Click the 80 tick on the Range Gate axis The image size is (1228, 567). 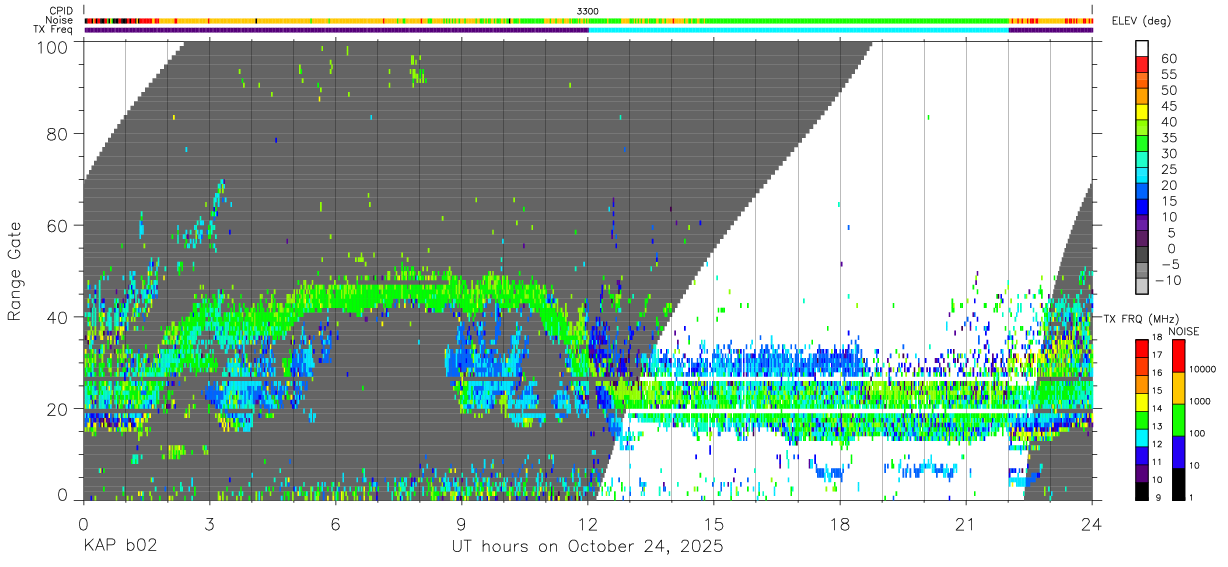(x=59, y=133)
